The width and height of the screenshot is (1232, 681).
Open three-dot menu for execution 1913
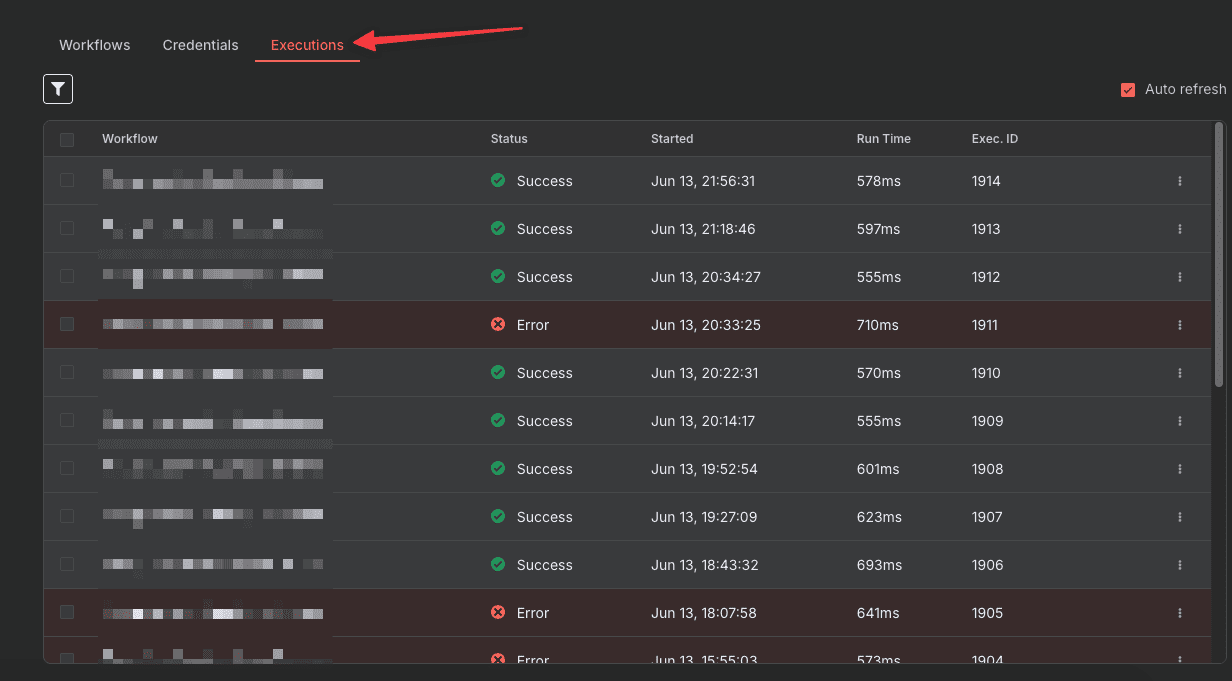pyautogui.click(x=1180, y=229)
